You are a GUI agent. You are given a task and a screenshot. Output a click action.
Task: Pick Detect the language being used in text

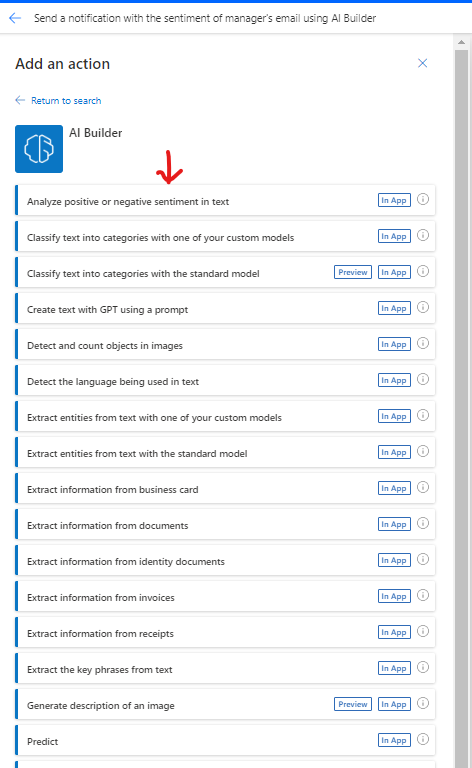(x=225, y=381)
